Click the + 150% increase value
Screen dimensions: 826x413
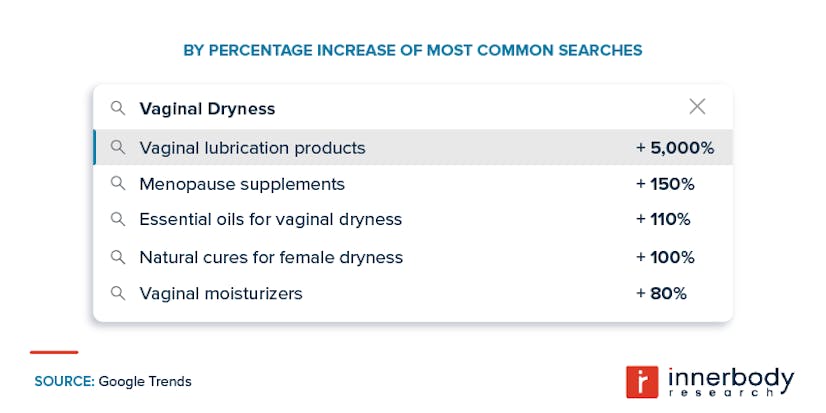pyautogui.click(x=665, y=184)
